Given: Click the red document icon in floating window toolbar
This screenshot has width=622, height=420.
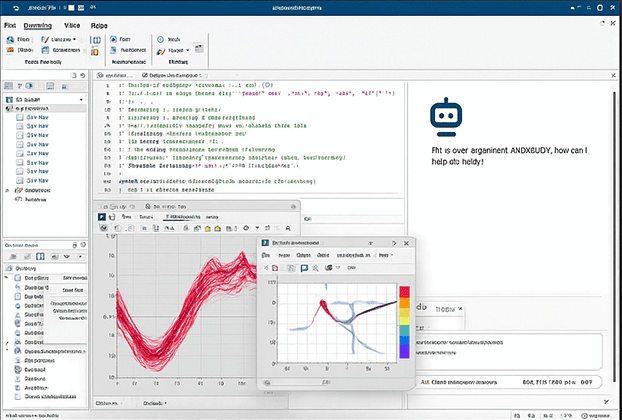Looking at the screenshot, I should click(275, 268).
